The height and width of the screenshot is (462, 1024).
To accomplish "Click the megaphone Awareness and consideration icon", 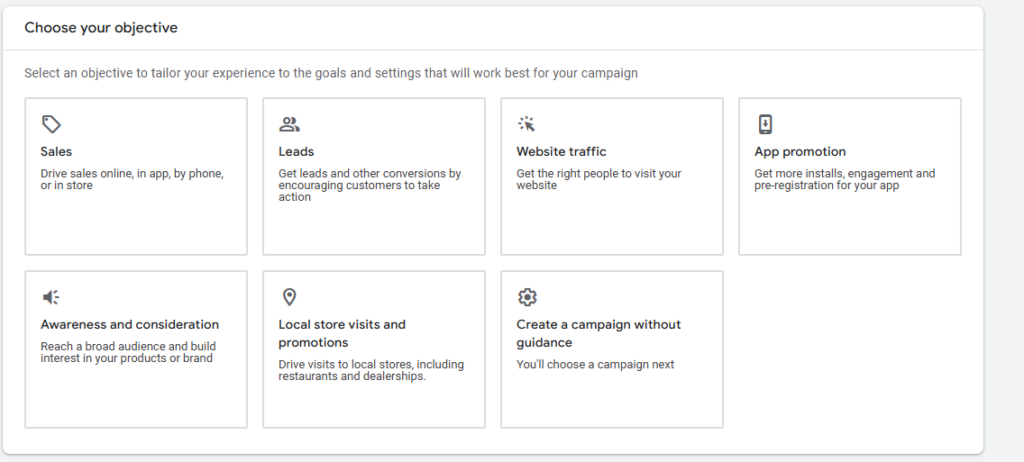I will click(51, 297).
